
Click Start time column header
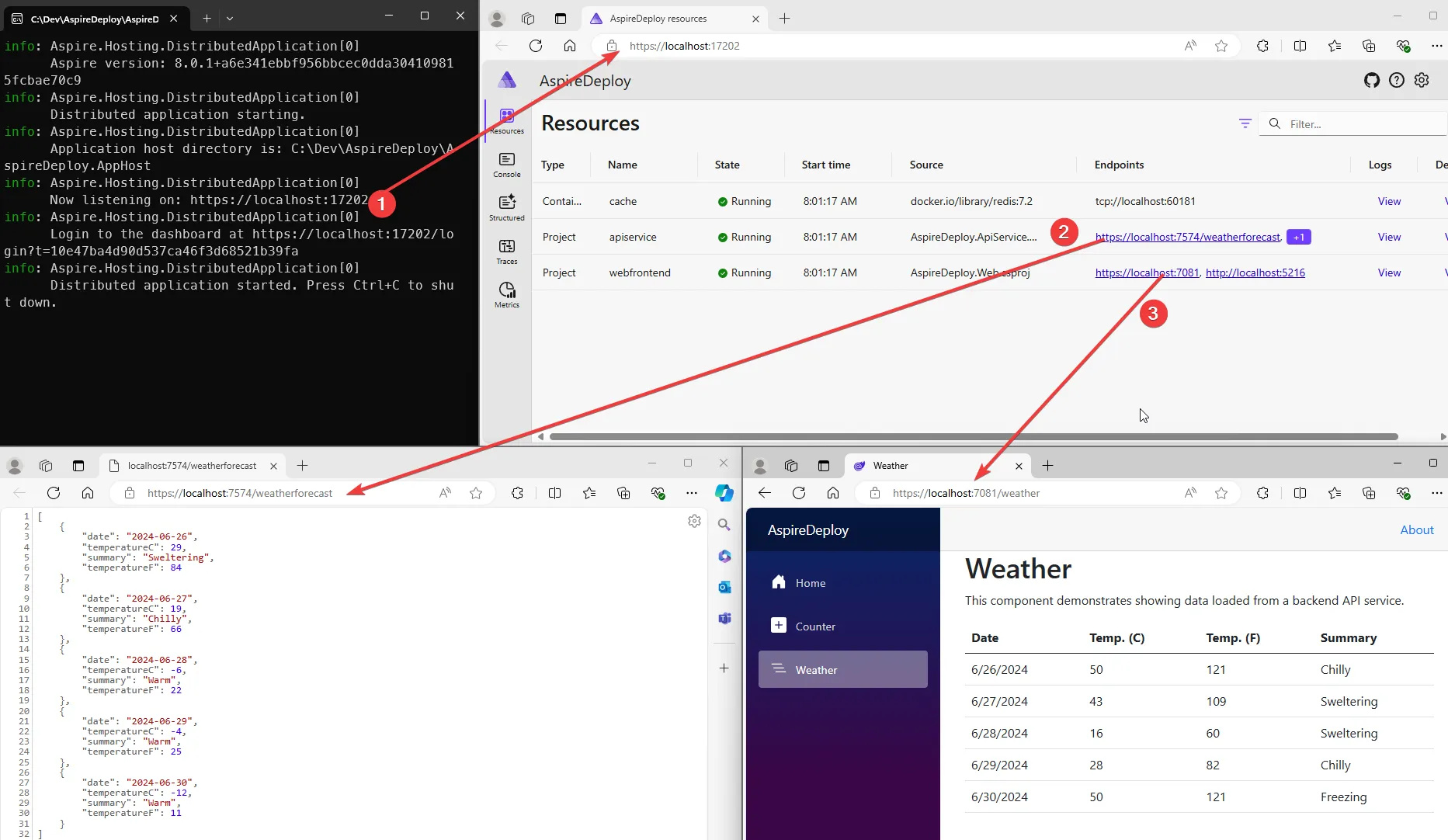click(x=826, y=165)
